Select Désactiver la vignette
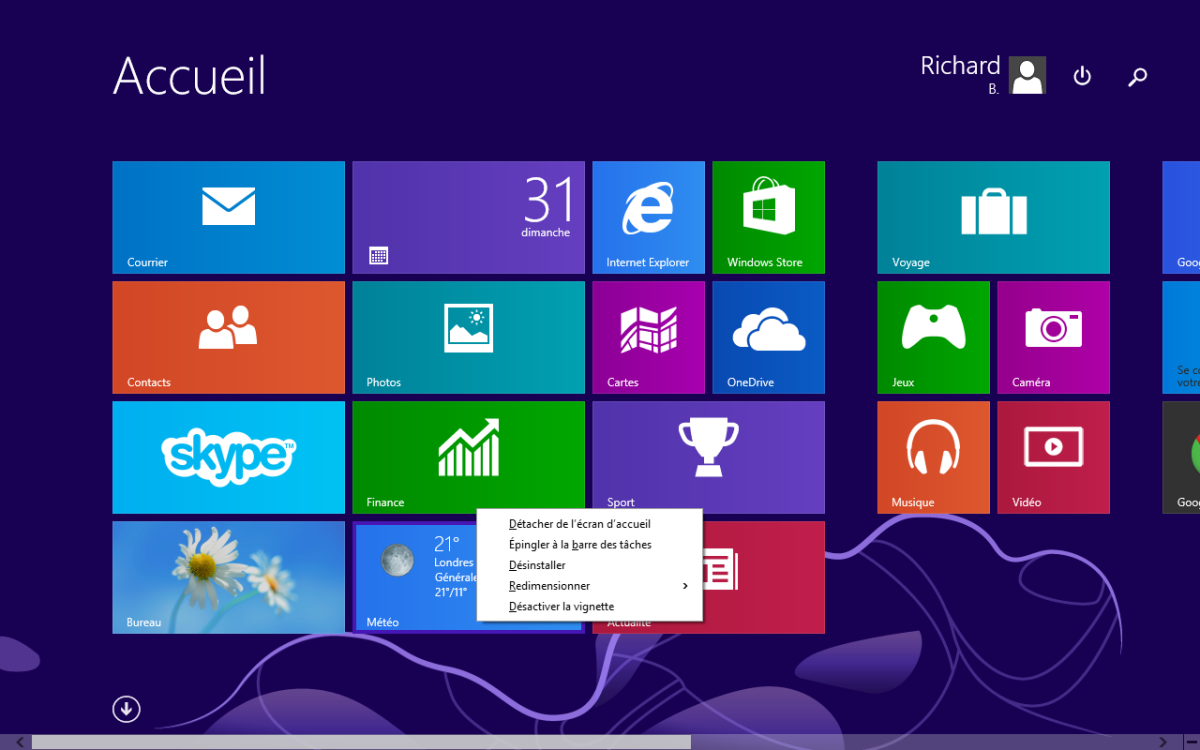 (589, 606)
